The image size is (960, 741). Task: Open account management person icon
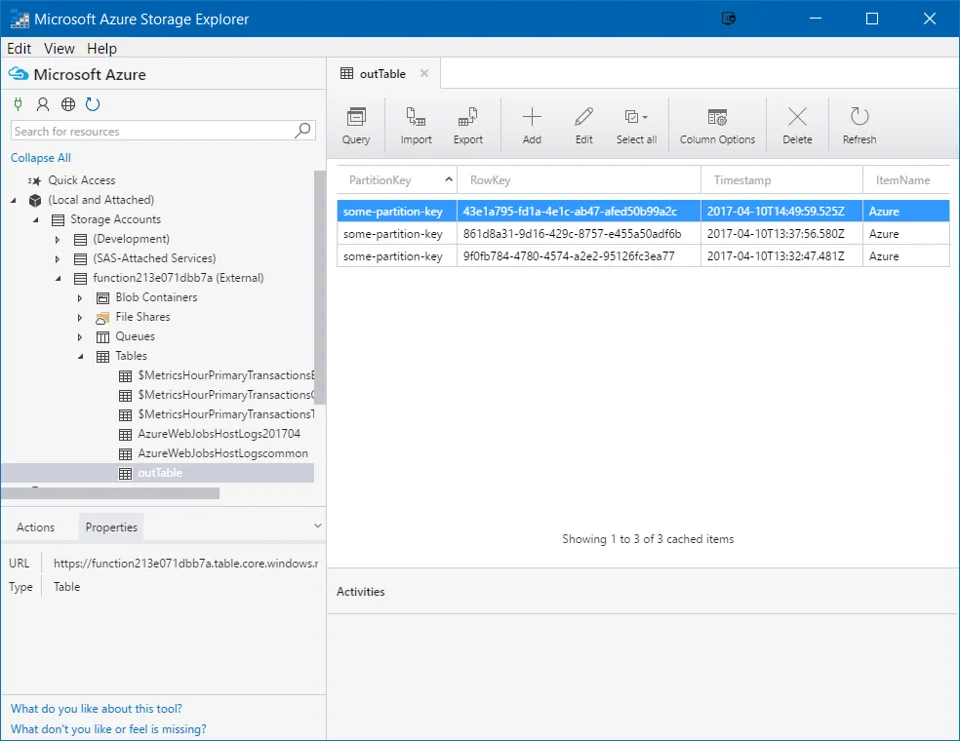click(43, 104)
